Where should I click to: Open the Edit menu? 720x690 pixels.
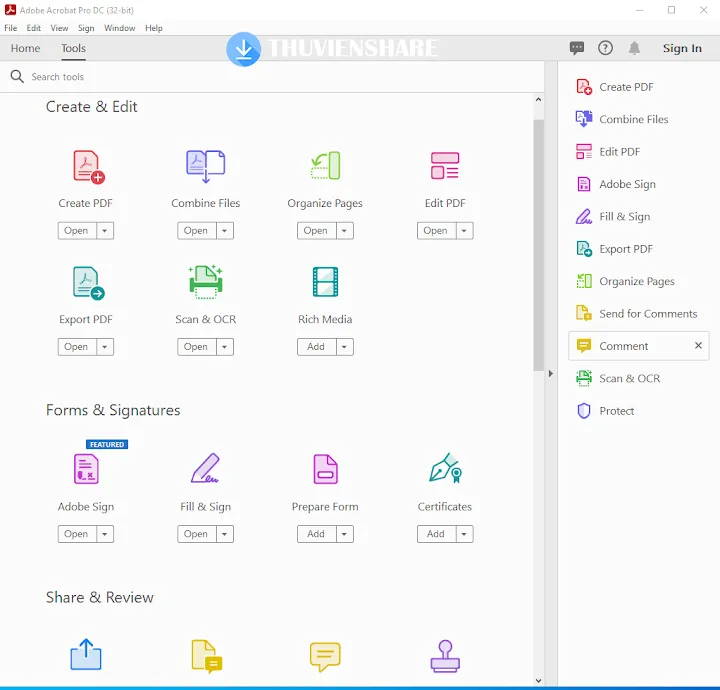(x=34, y=28)
